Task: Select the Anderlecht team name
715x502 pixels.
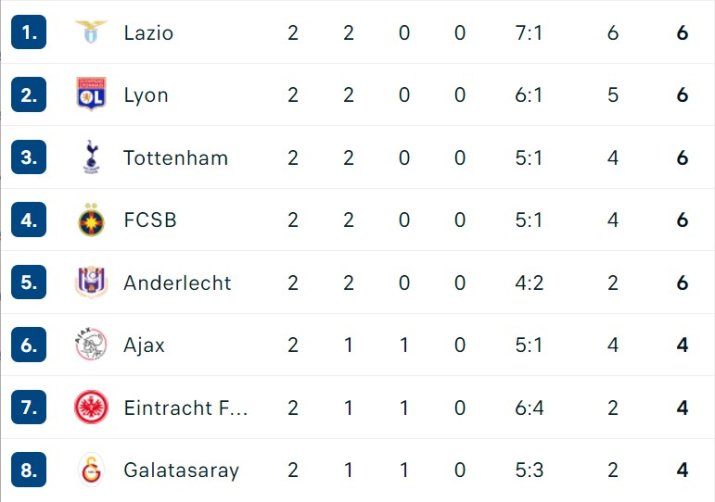Action: point(177,283)
